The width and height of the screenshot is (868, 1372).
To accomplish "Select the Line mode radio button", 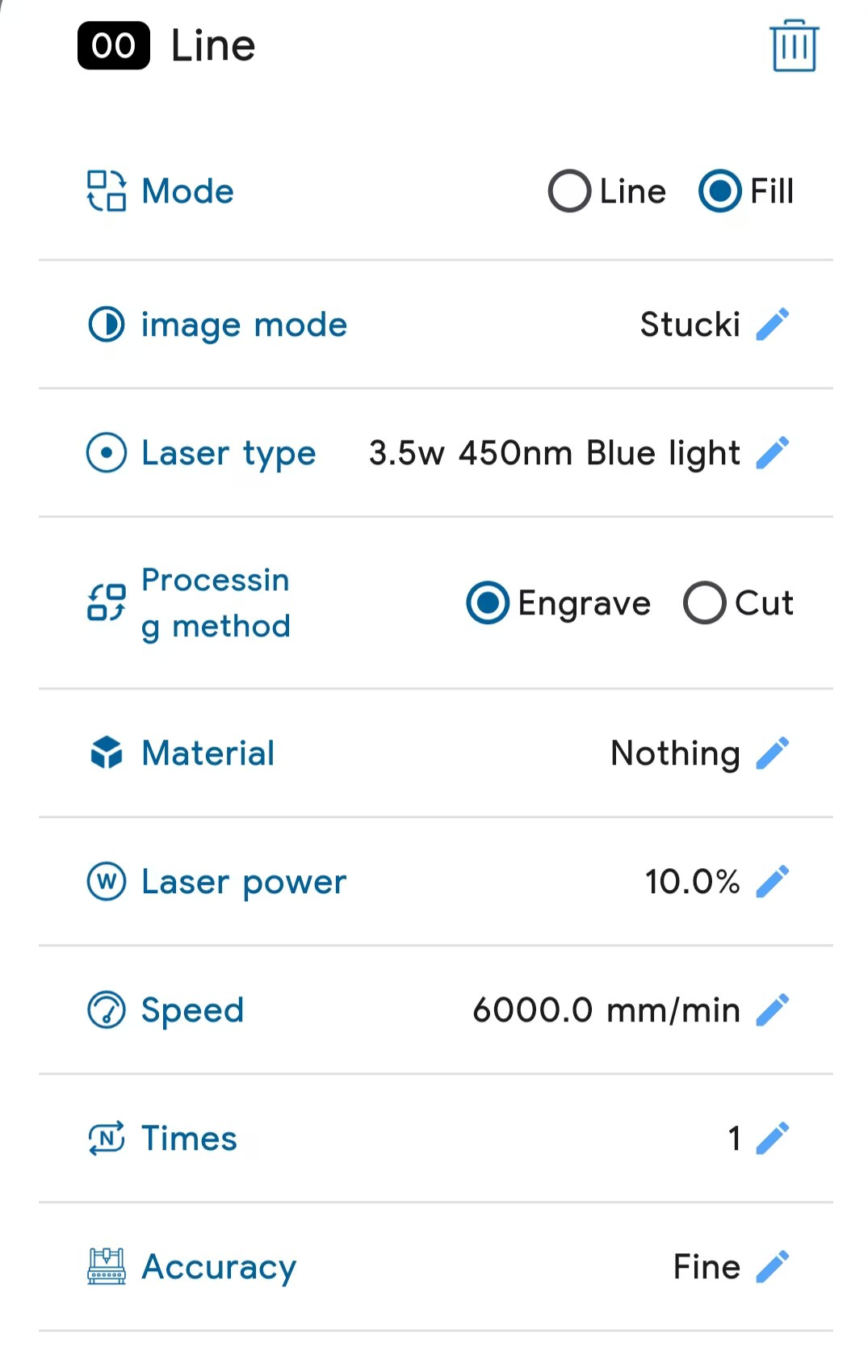I will coord(569,191).
